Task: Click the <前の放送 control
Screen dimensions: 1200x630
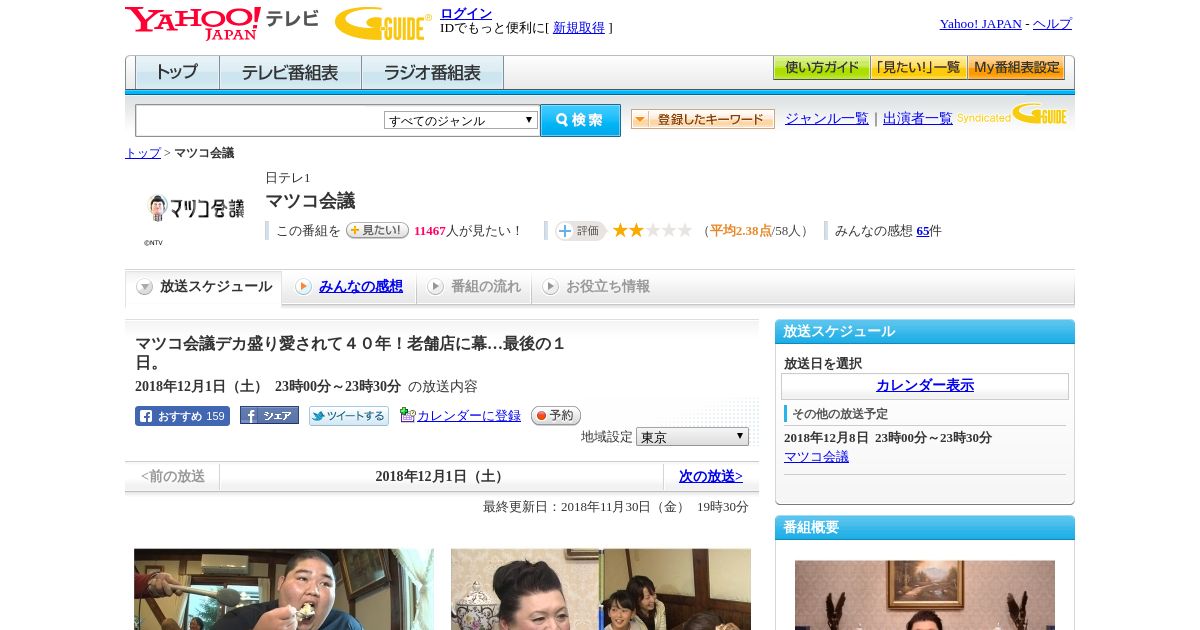Action: coord(173,476)
